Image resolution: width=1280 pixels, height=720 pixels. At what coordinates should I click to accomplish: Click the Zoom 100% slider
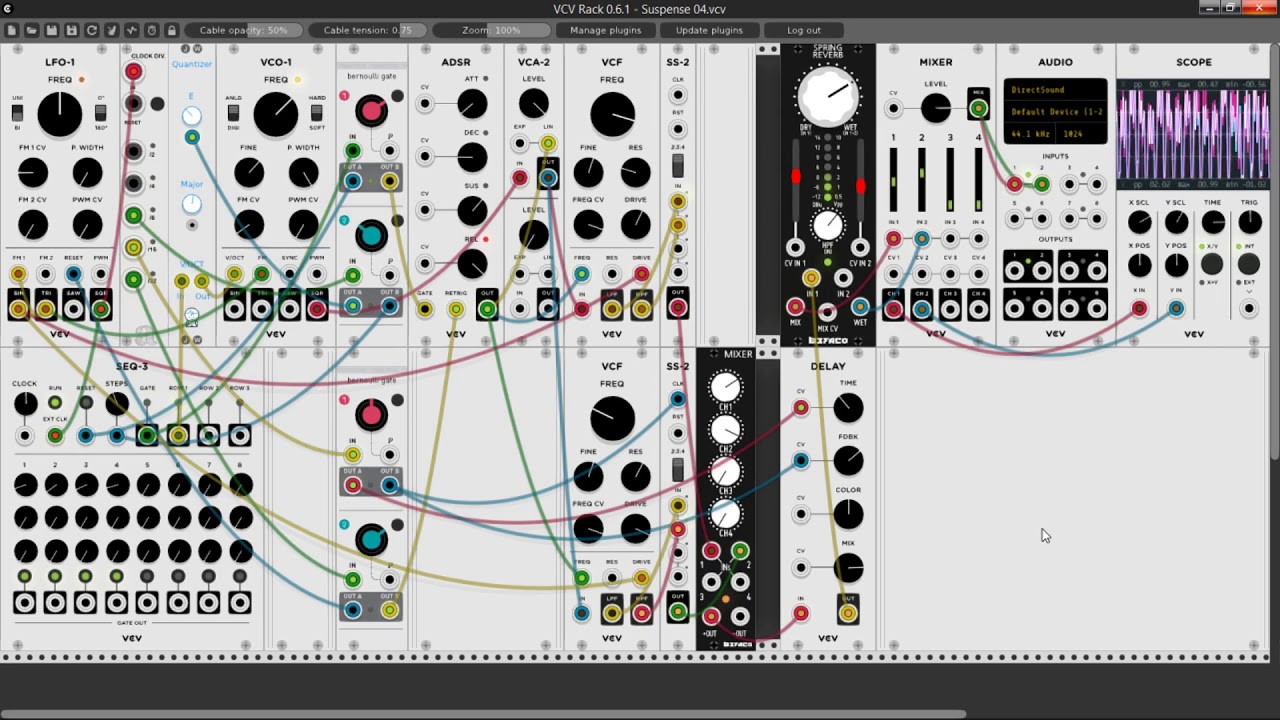click(x=491, y=30)
